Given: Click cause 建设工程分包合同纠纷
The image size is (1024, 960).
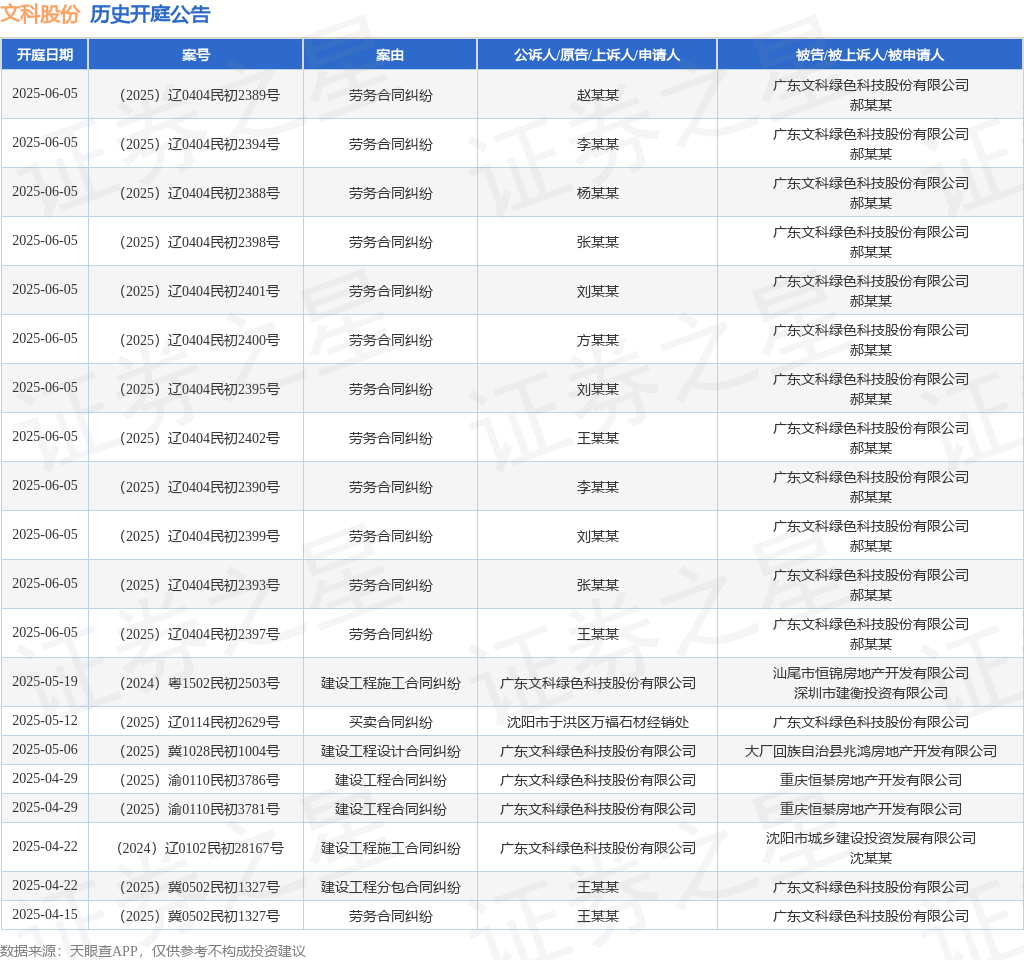Looking at the screenshot, I should (x=391, y=887).
